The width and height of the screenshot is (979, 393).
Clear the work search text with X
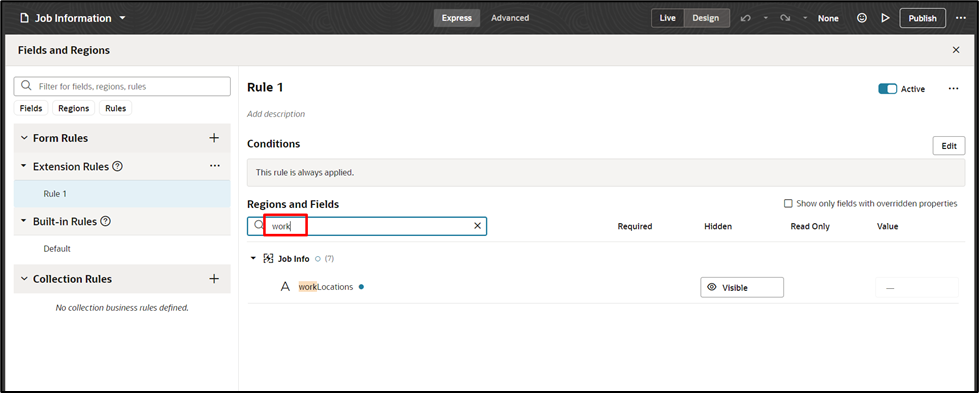pyautogui.click(x=478, y=226)
